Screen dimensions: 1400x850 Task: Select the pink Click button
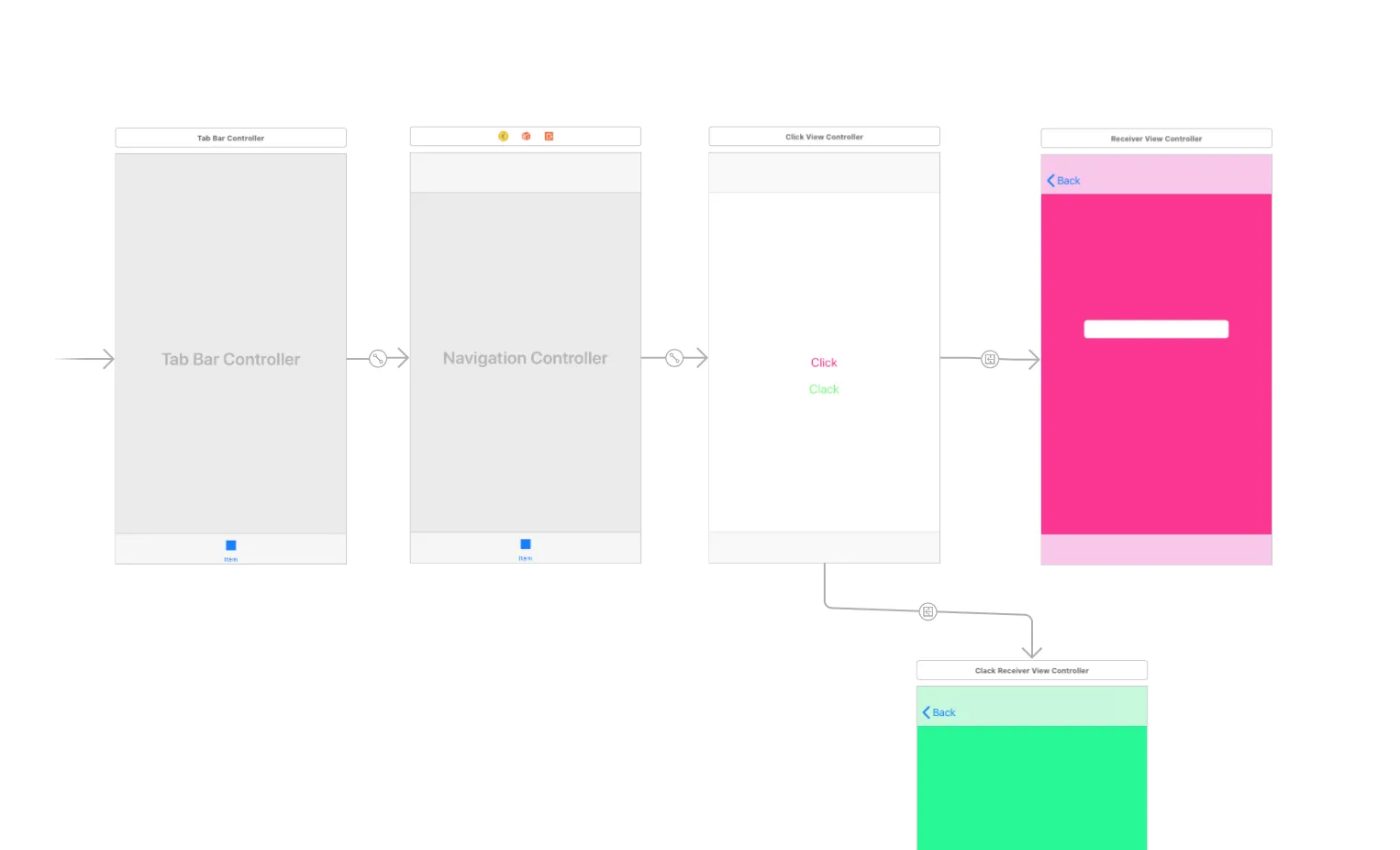click(824, 363)
